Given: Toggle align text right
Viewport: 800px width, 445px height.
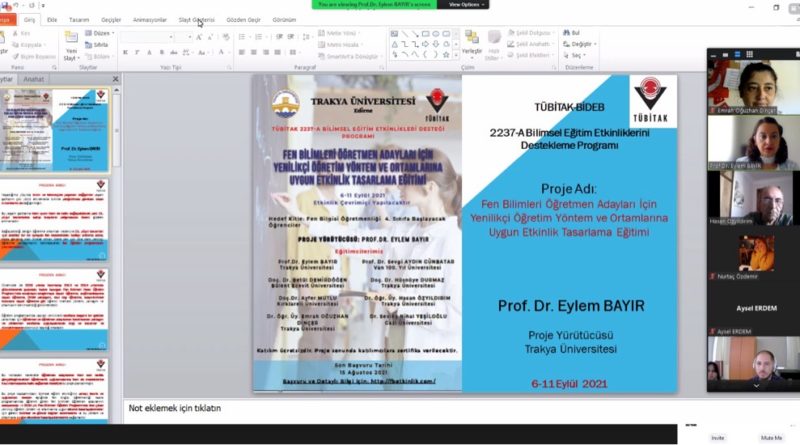Looking at the screenshot, I should (x=266, y=52).
